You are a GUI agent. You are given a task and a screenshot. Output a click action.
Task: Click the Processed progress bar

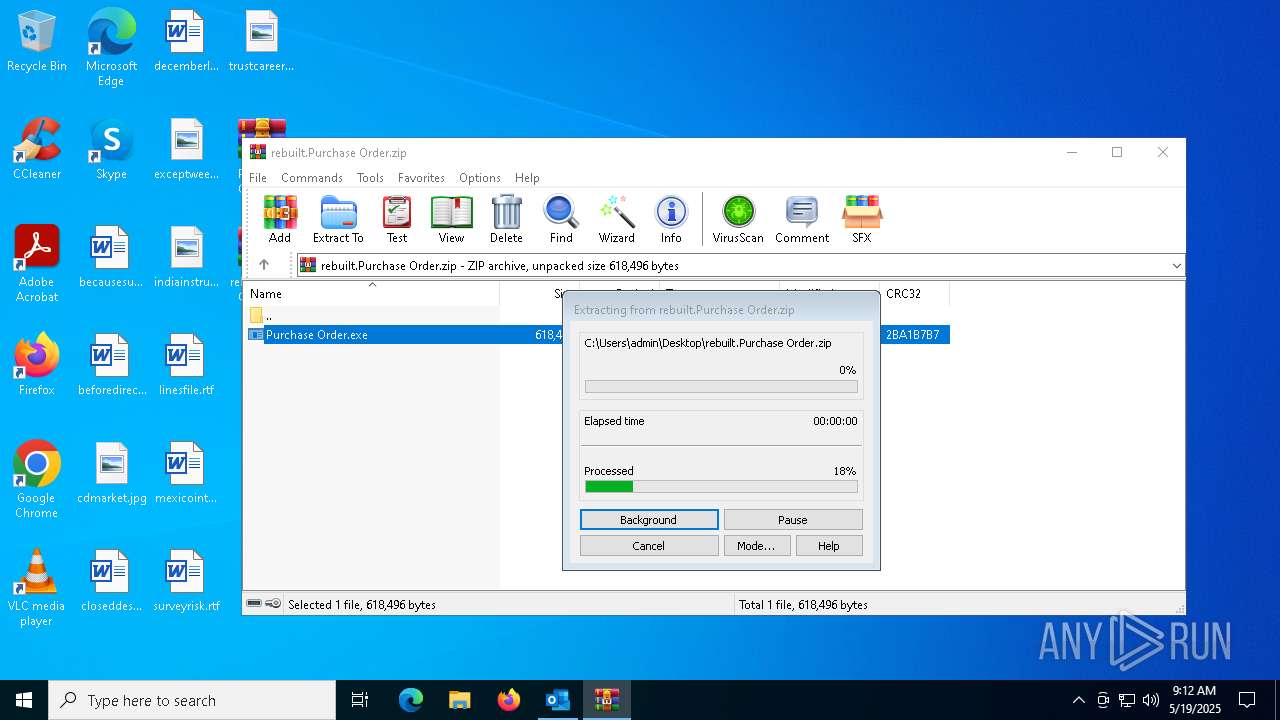(x=721, y=487)
